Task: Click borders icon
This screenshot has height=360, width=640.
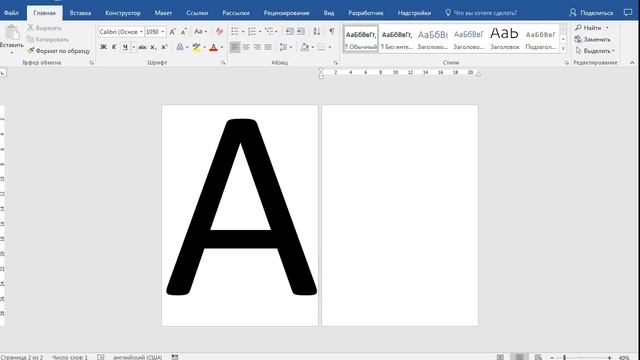Action: (322, 47)
